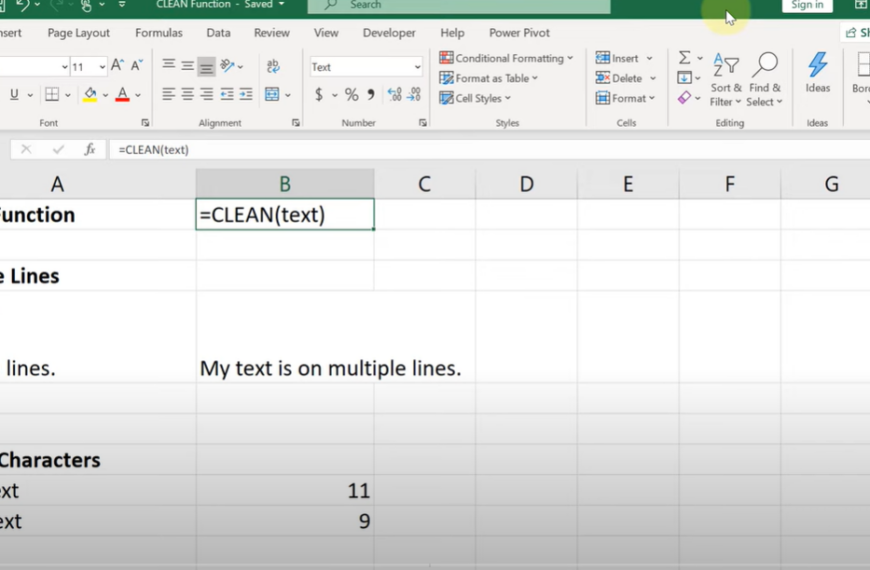Apply red font color
The width and height of the screenshot is (870, 570).
point(123,95)
